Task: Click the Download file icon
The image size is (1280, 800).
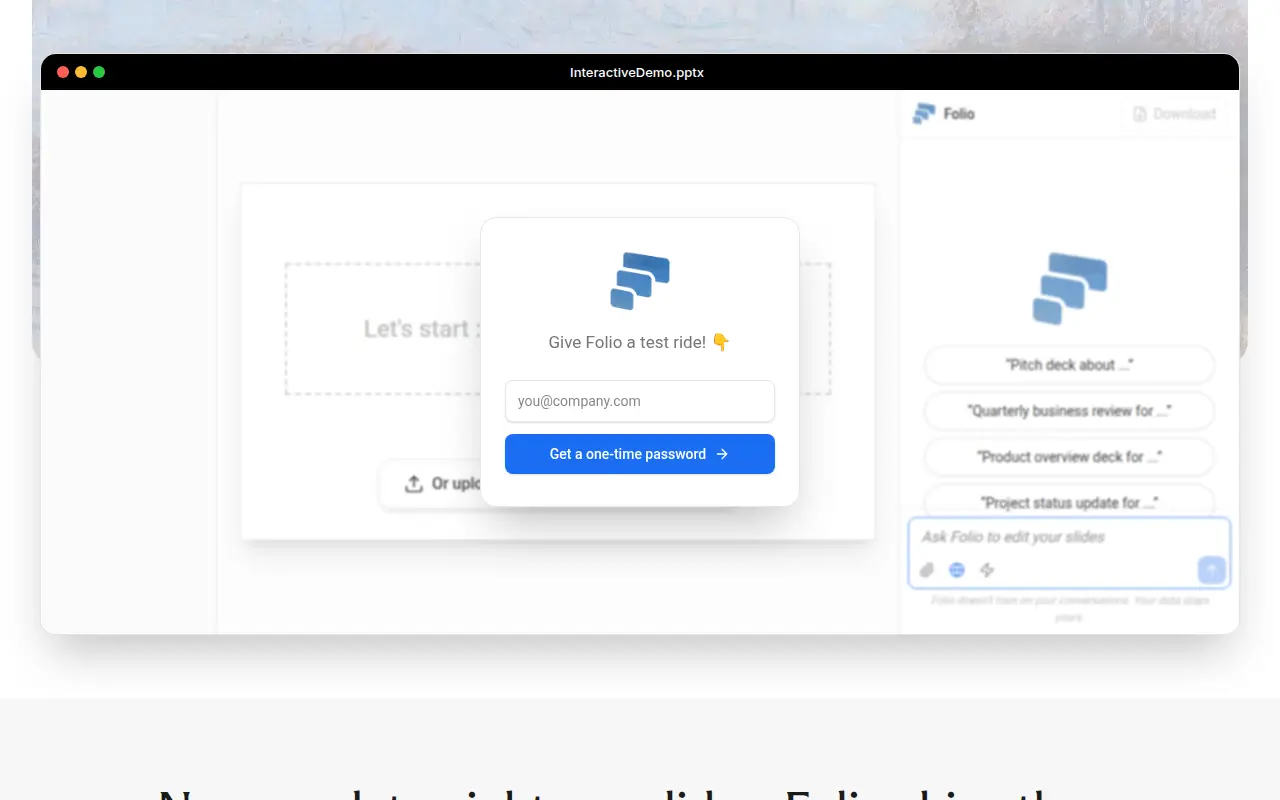Action: point(1140,114)
